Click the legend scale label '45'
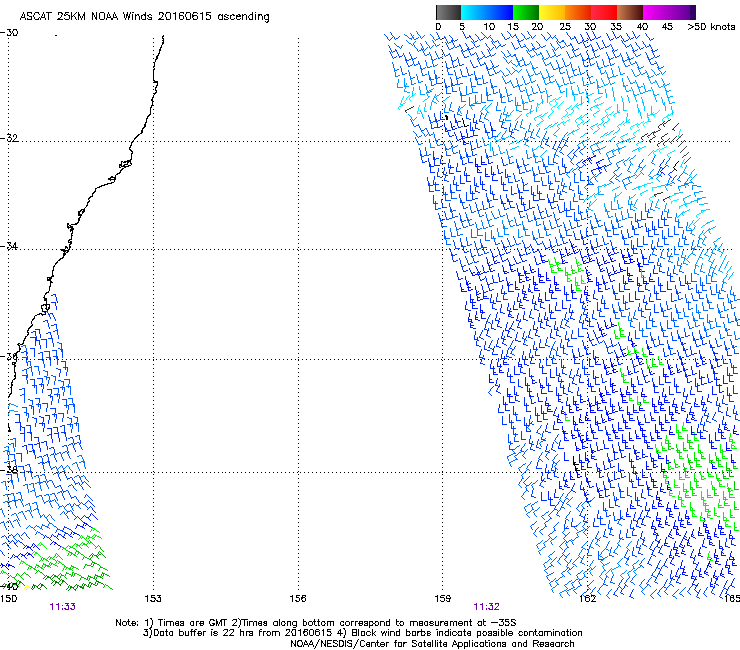The height and width of the screenshot is (650, 740). (667, 26)
